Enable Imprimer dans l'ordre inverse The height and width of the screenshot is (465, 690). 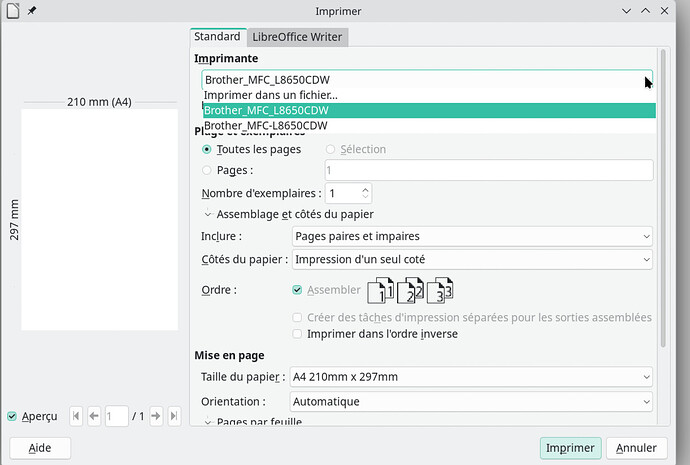[297, 334]
